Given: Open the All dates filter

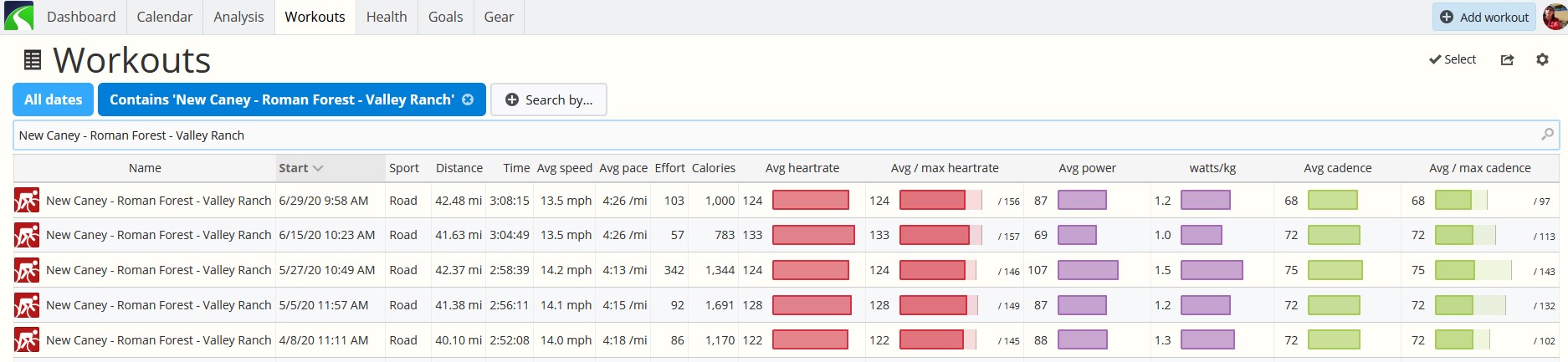Looking at the screenshot, I should tap(54, 99).
